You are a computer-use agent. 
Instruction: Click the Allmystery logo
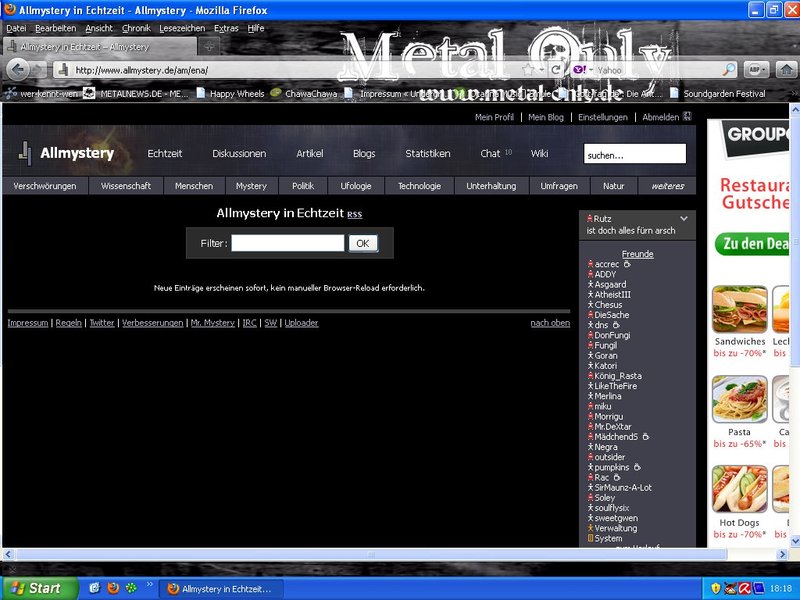pos(66,153)
